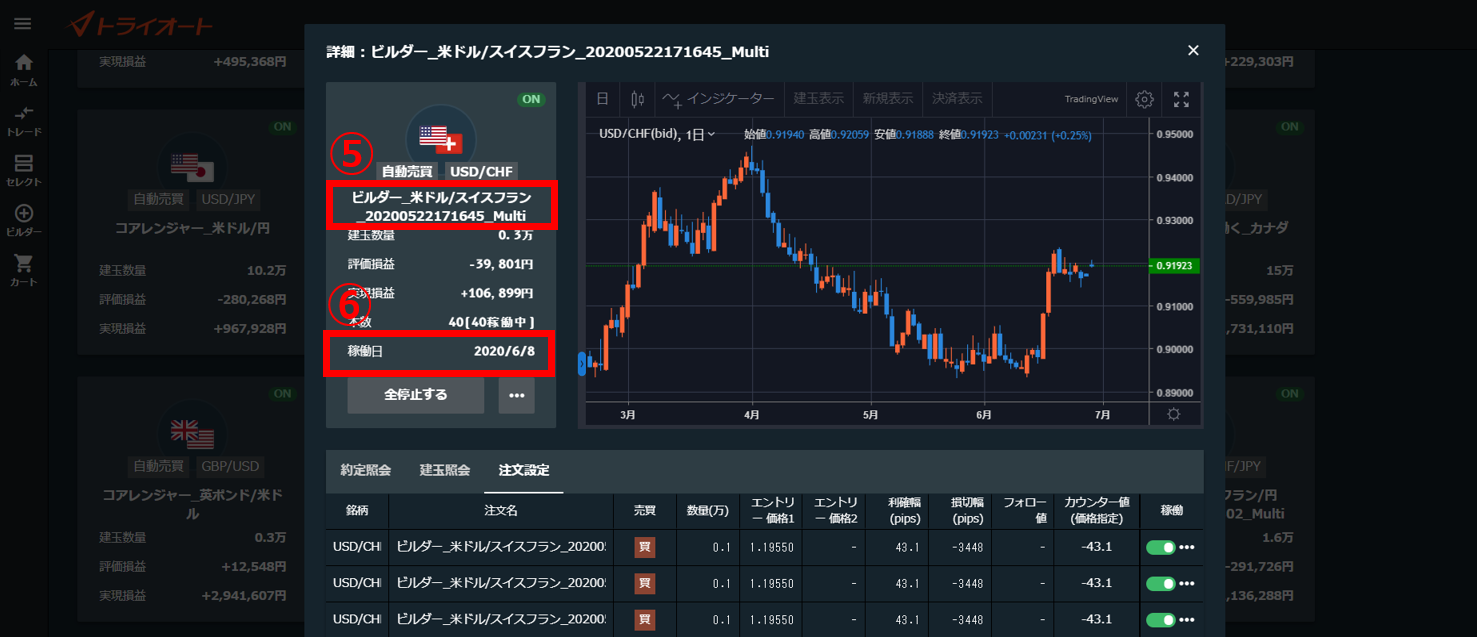1477x637 pixels.
Task: Click the 稼働 column header
Action: (1172, 510)
